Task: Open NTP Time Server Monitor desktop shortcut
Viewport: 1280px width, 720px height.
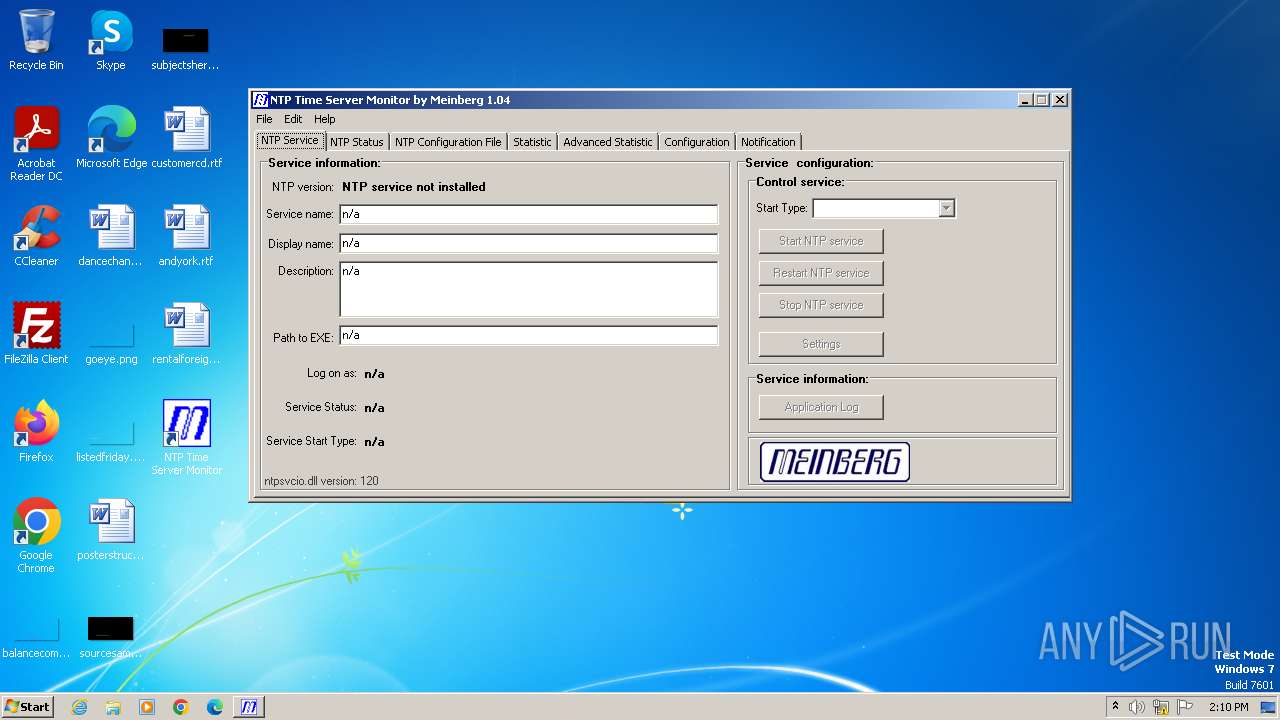Action: 187,438
